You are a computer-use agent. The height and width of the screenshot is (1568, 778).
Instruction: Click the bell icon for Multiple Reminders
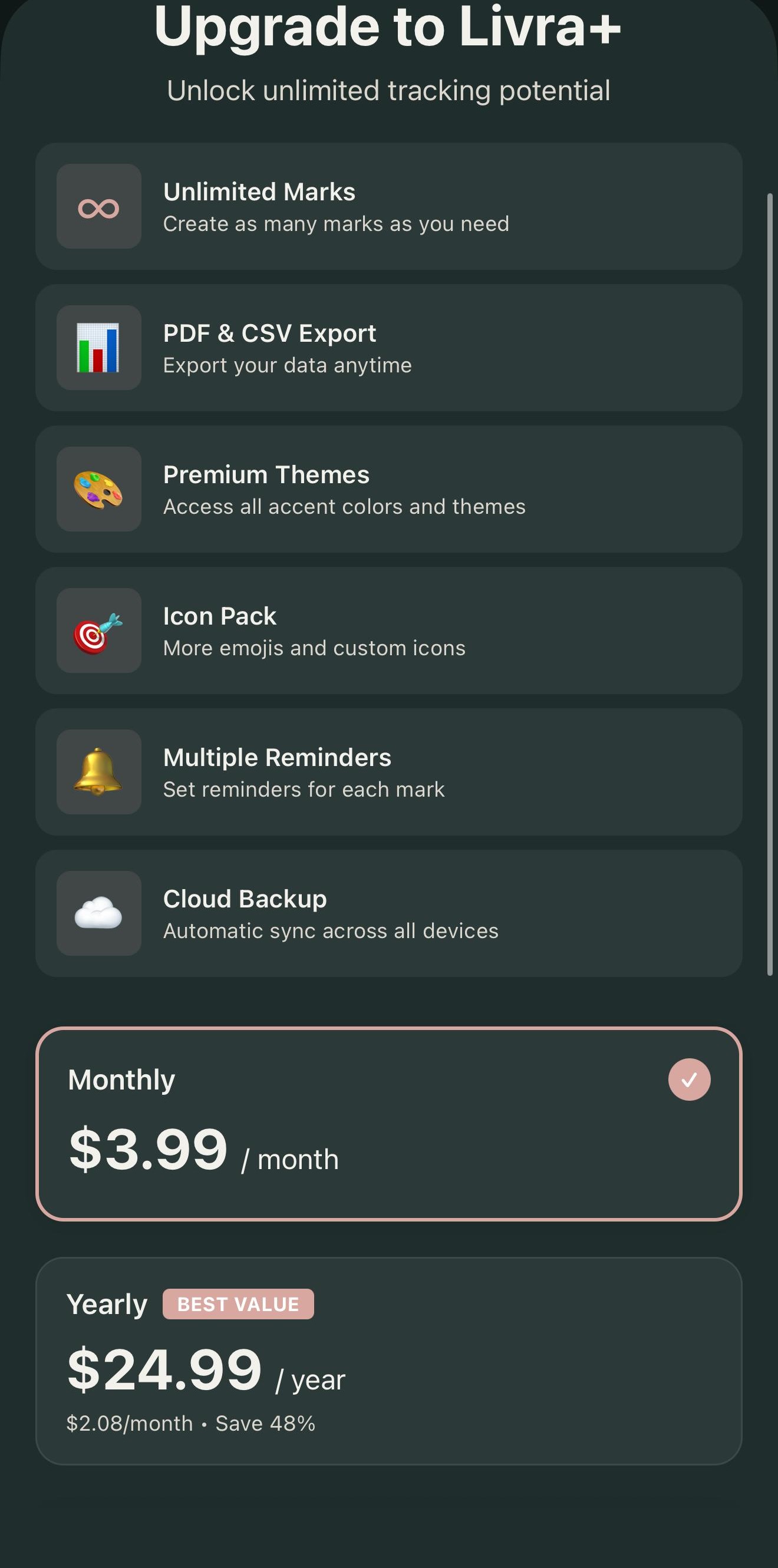(98, 772)
